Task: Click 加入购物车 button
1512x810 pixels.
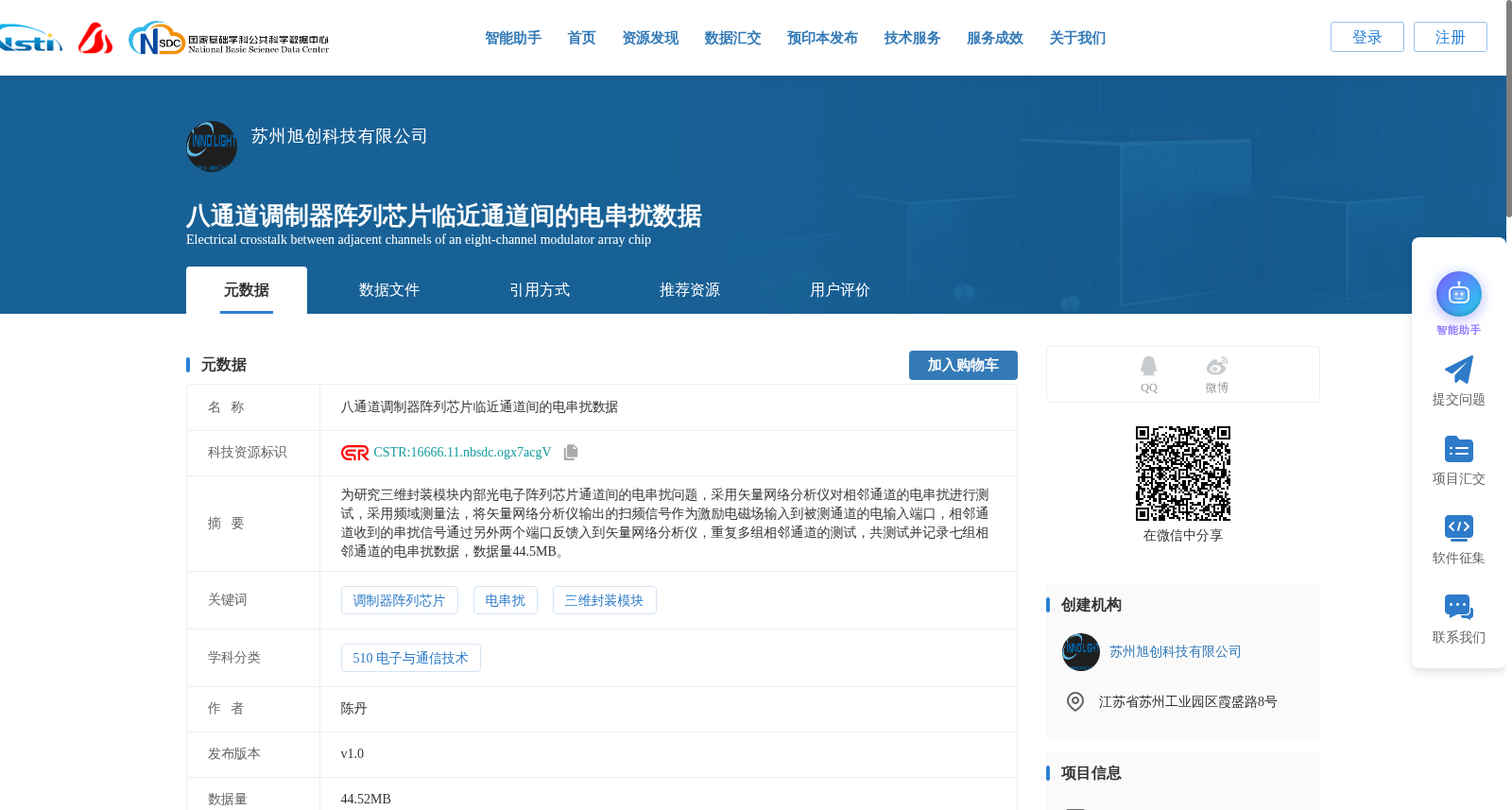Action: tap(963, 365)
